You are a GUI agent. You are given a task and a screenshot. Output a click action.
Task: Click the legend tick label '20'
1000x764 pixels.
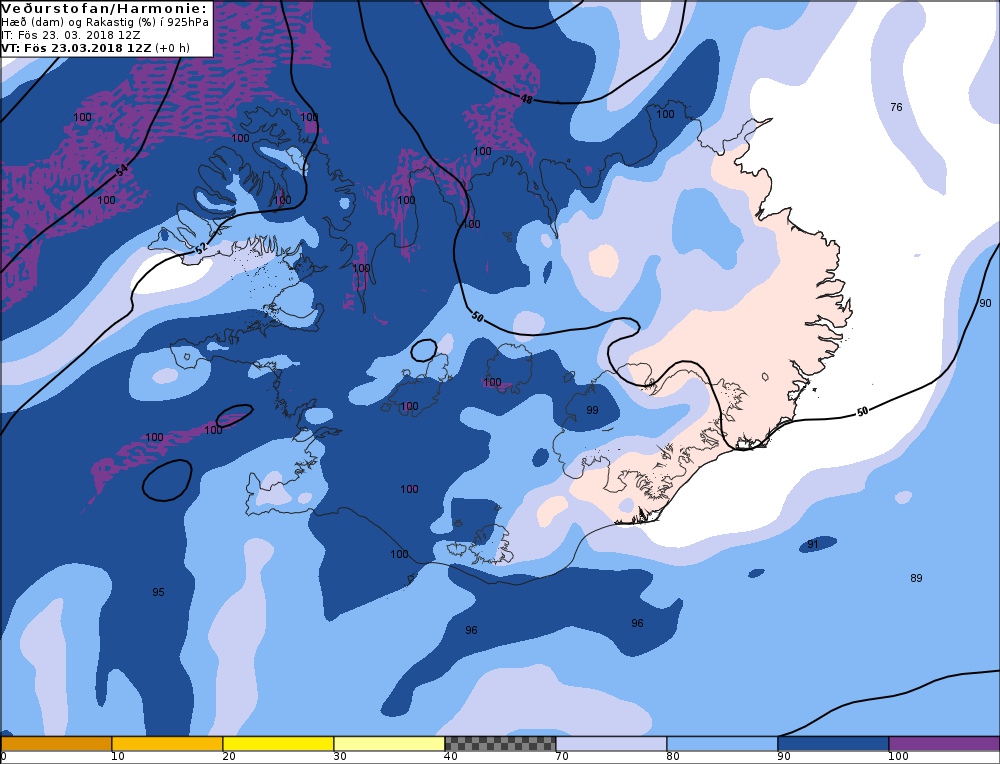[x=228, y=757]
